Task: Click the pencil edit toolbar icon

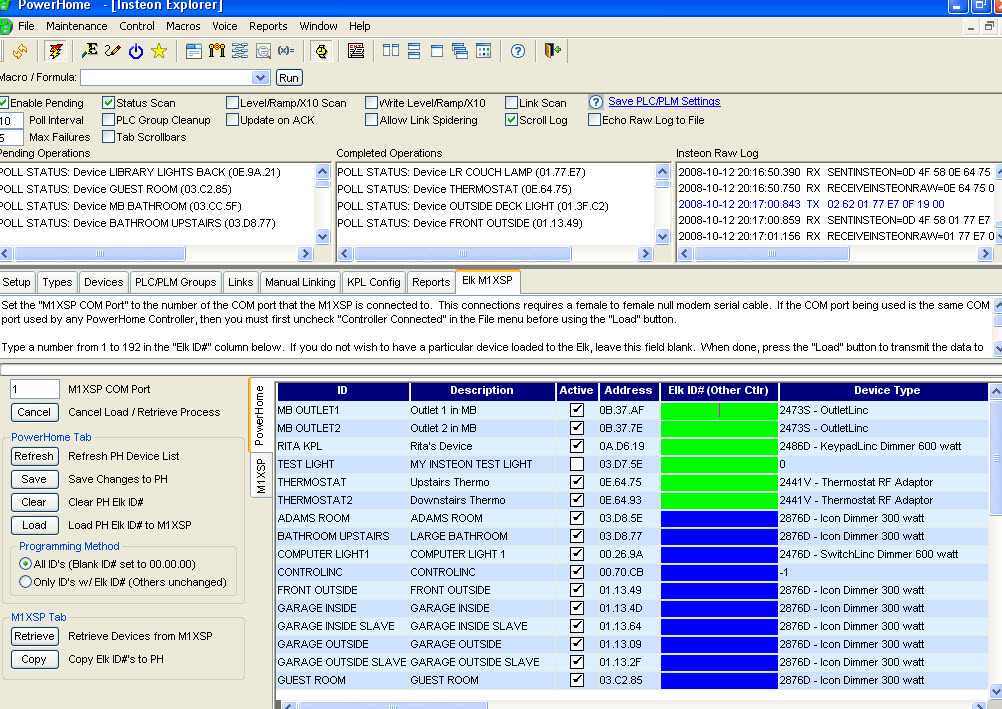Action: pyautogui.click(x=112, y=51)
